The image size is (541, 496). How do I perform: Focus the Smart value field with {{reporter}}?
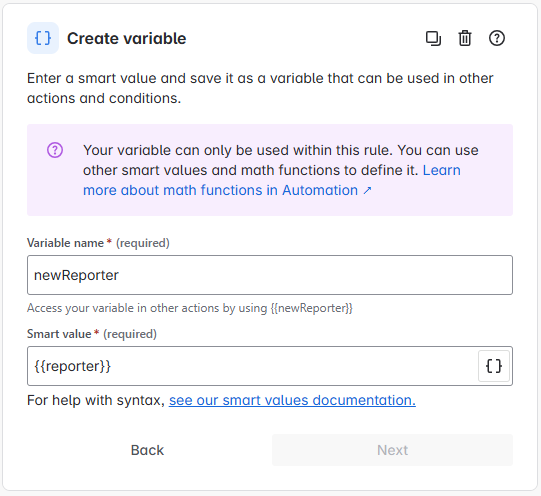pyautogui.click(x=253, y=366)
